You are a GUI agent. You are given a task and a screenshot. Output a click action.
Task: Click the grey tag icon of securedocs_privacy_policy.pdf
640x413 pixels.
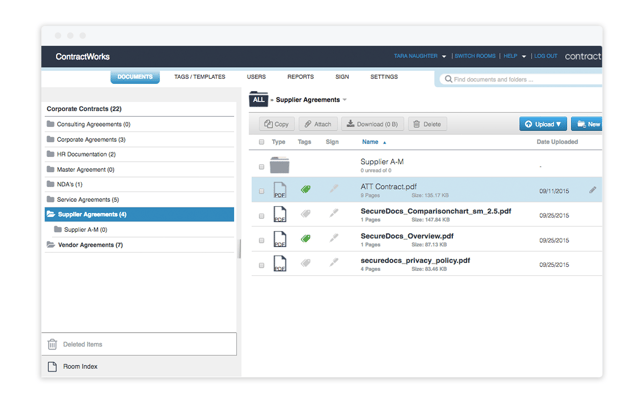pos(306,263)
